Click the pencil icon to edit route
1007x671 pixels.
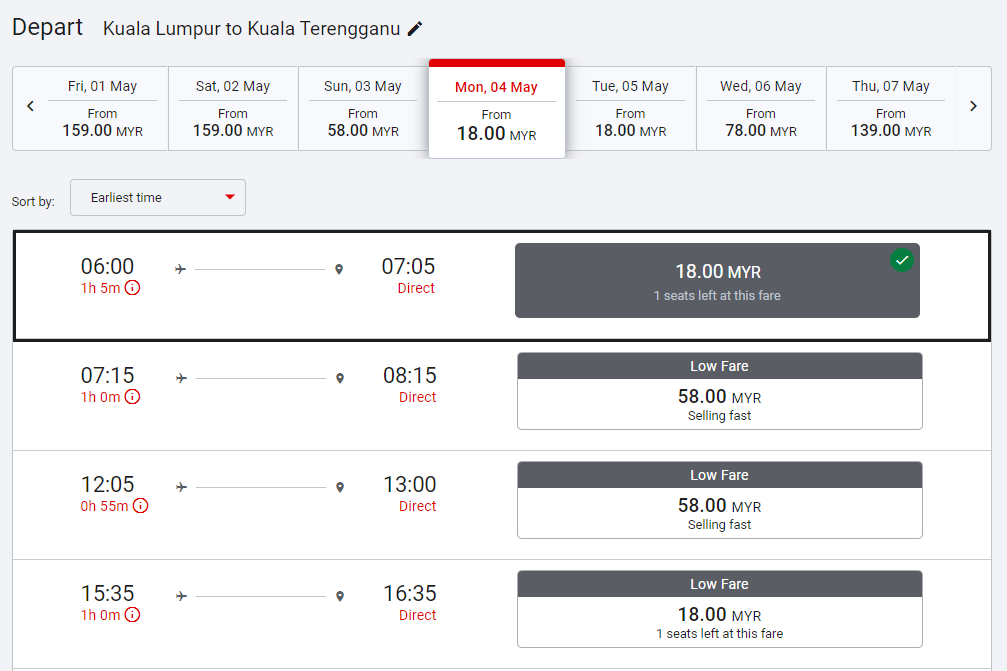(416, 29)
